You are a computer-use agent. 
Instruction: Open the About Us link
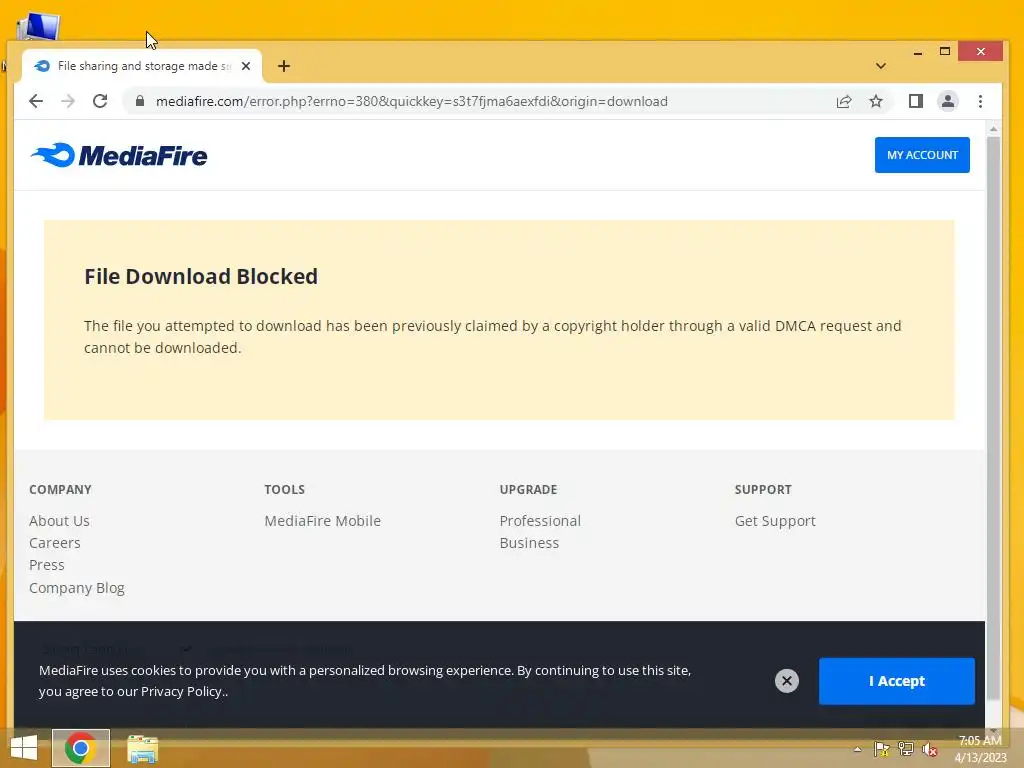coord(59,521)
